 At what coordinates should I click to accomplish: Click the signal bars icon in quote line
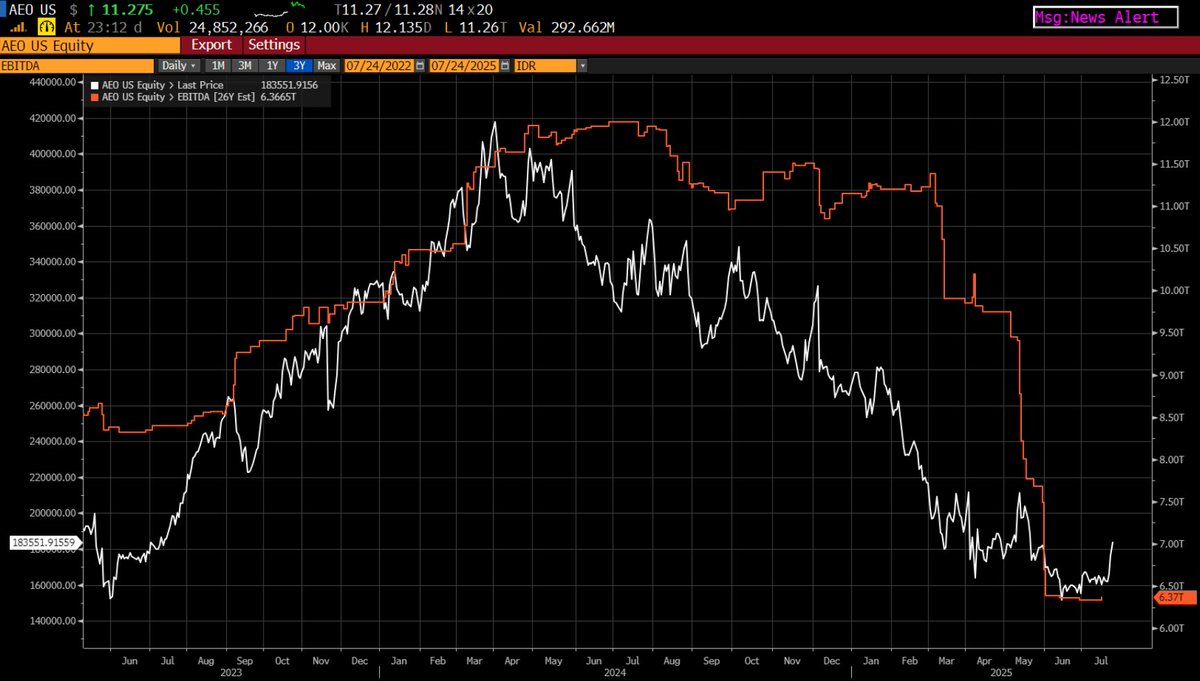pyautogui.click(x=18, y=28)
